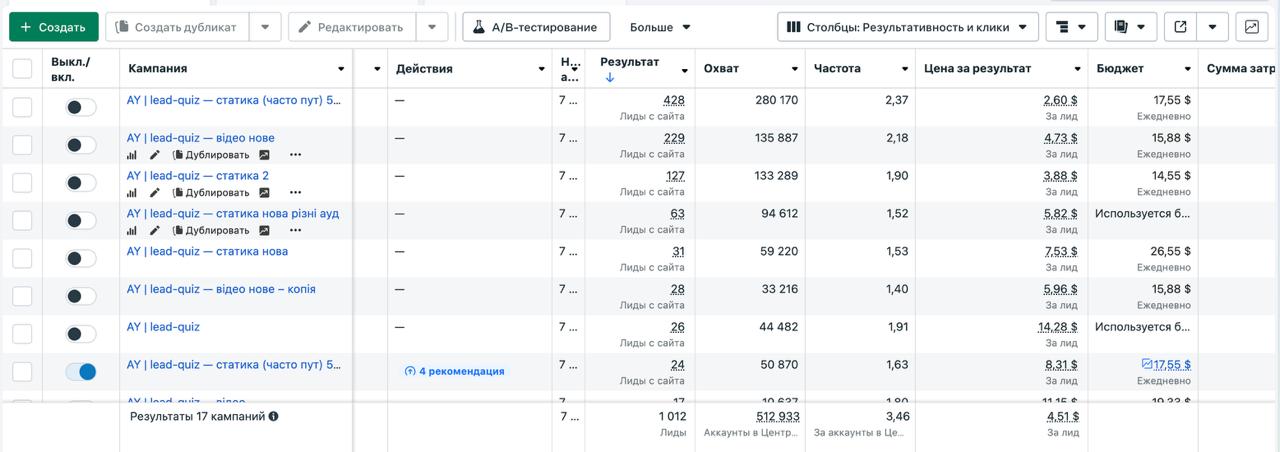Image resolution: width=1280 pixels, height=452 pixels.
Task: Open three-dots menu under 'статика нова різні ауд'
Action: pos(295,231)
